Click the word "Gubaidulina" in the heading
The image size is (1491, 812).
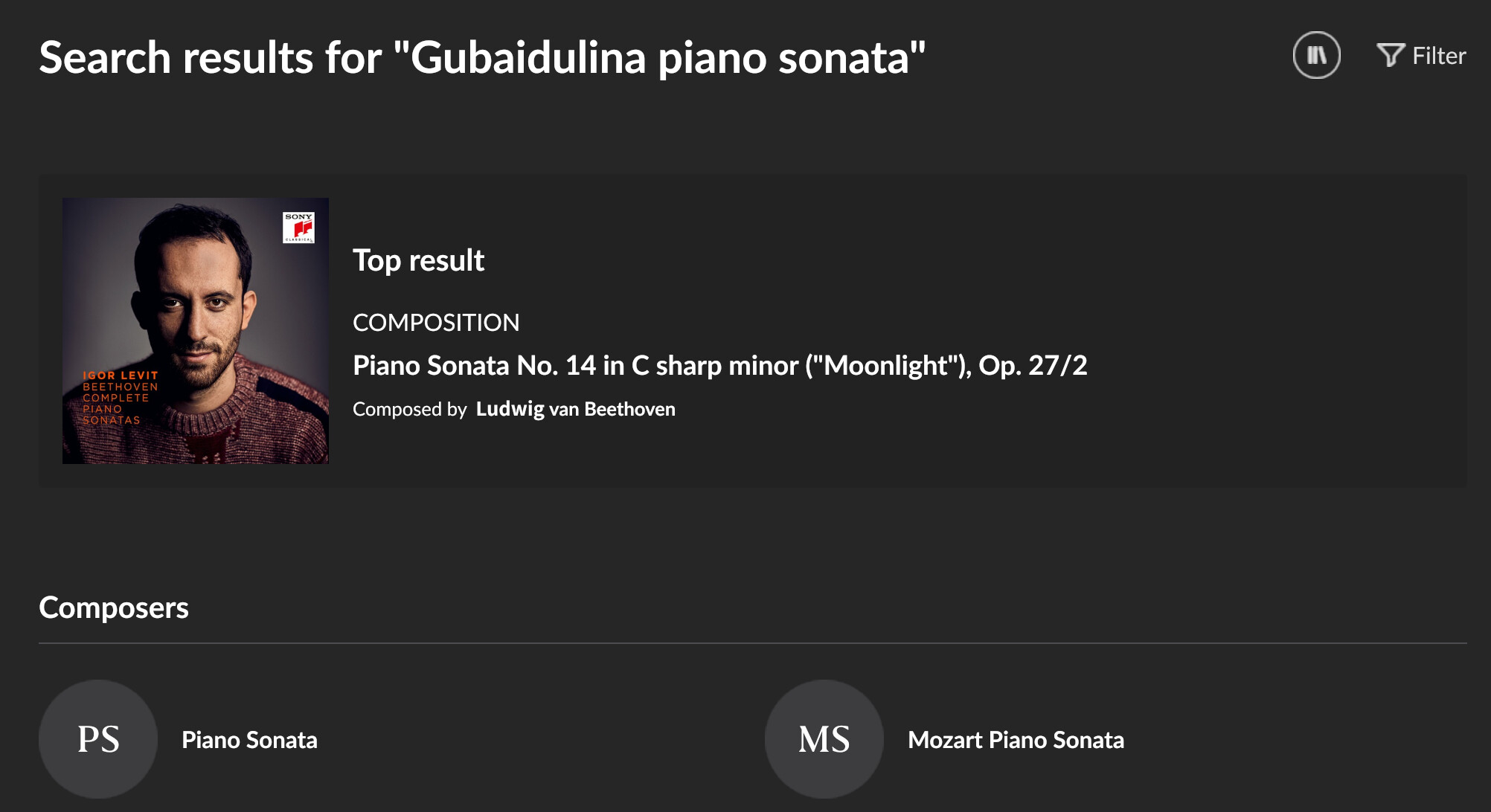(x=528, y=57)
